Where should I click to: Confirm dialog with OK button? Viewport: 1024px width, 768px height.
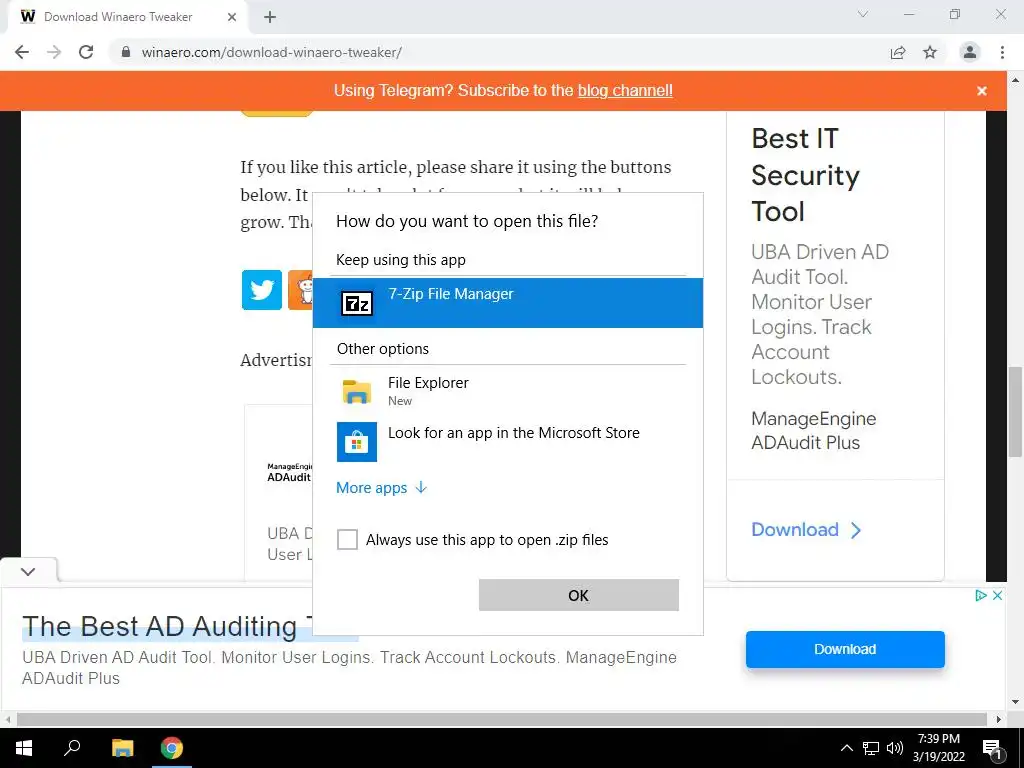(579, 595)
